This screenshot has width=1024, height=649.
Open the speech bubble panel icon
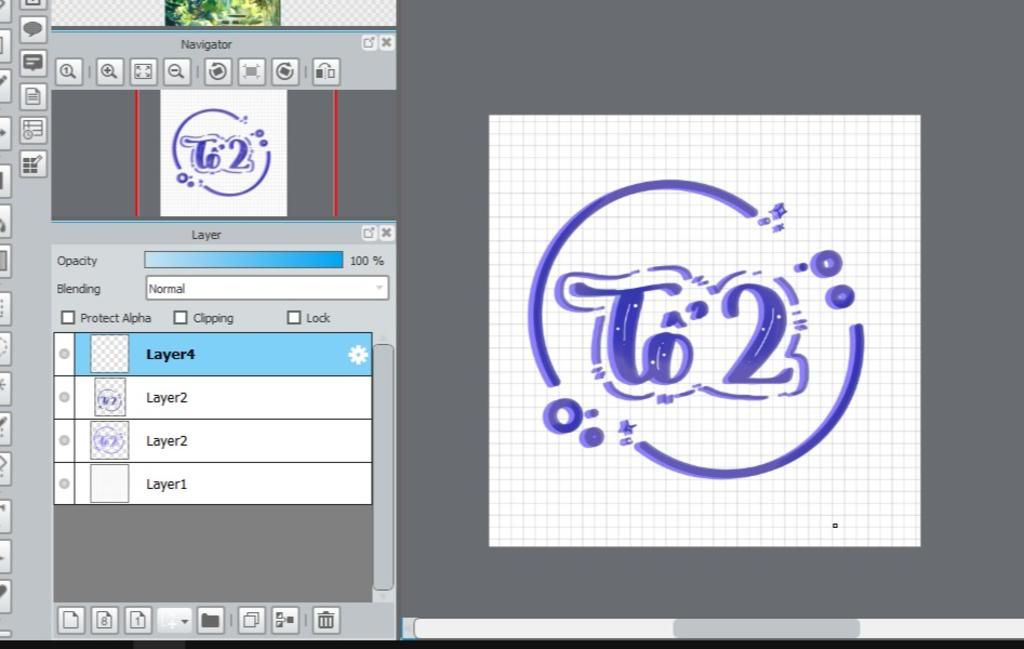pyautogui.click(x=33, y=29)
